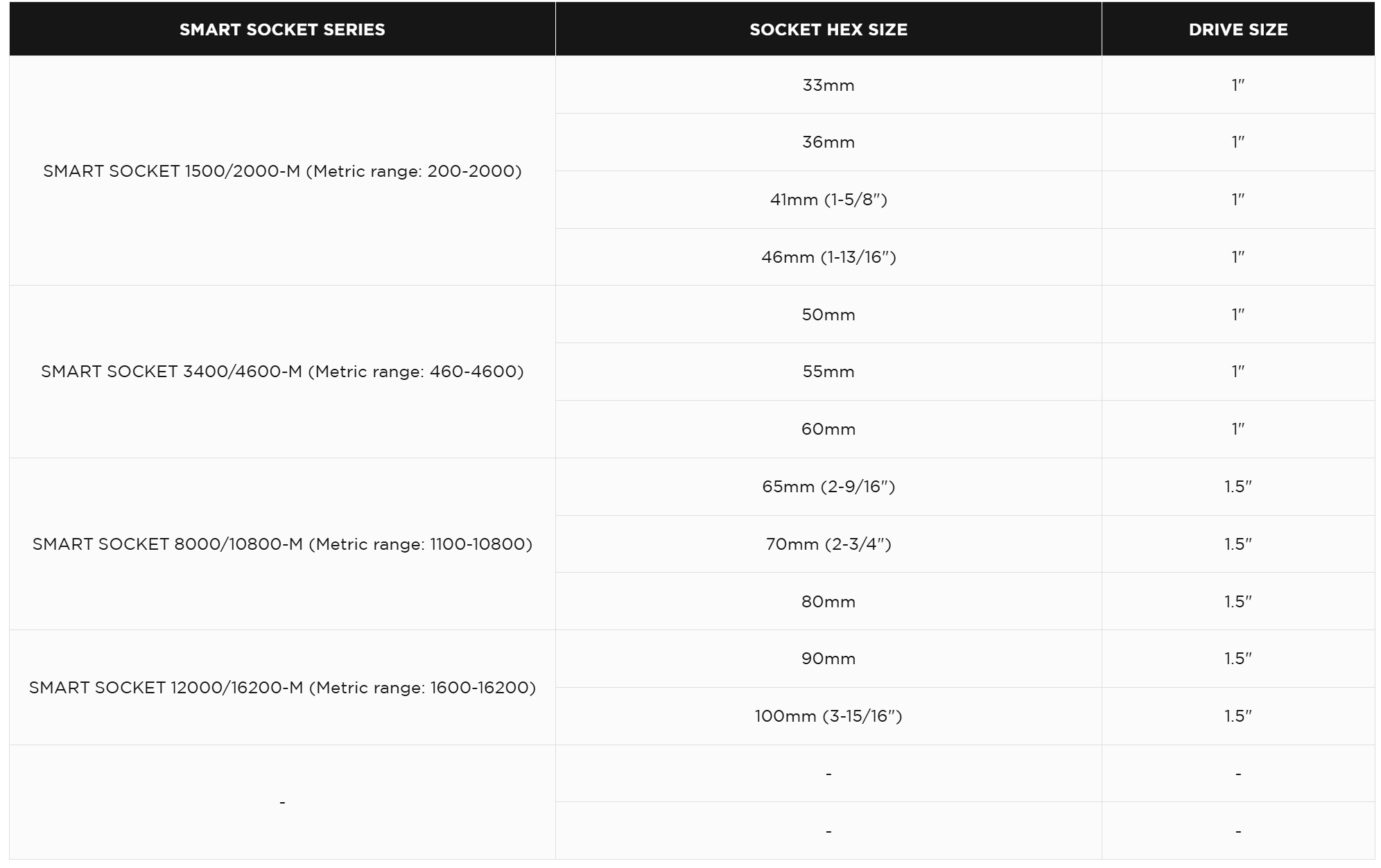Click the 90mm hex size cell

pos(828,659)
